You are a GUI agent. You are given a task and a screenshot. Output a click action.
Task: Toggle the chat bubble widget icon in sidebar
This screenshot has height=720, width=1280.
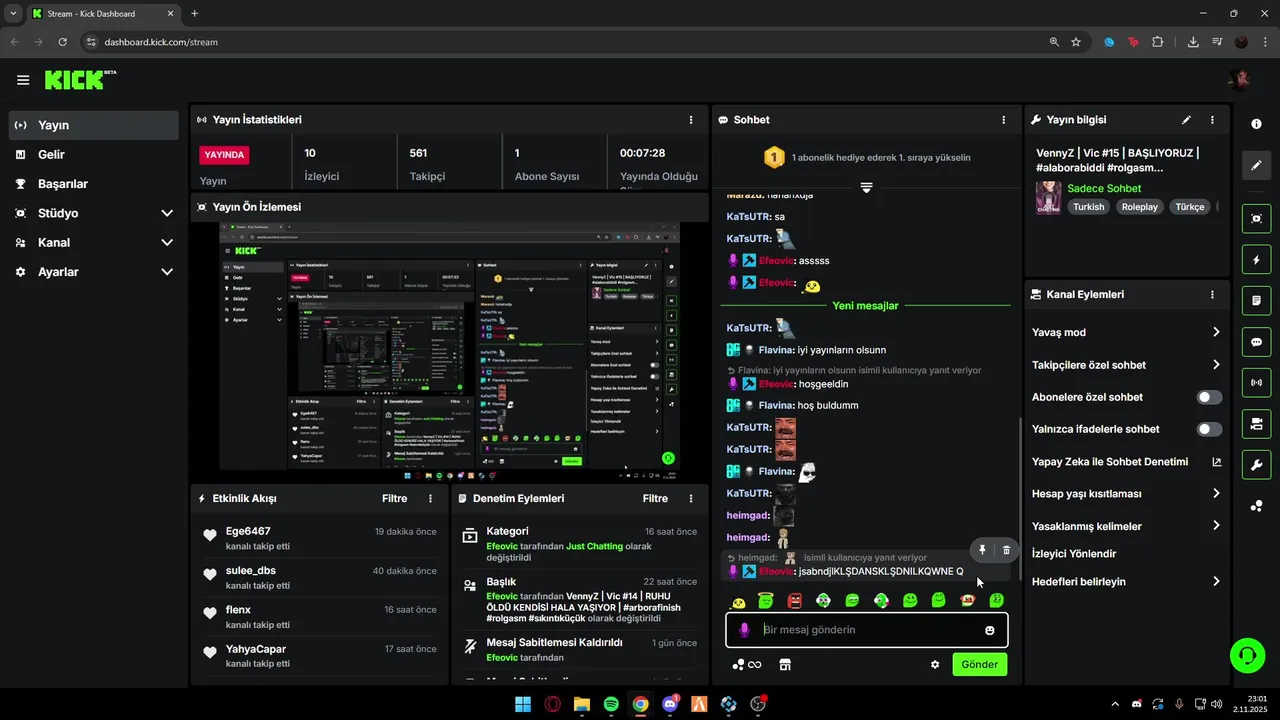pyautogui.click(x=1256, y=341)
